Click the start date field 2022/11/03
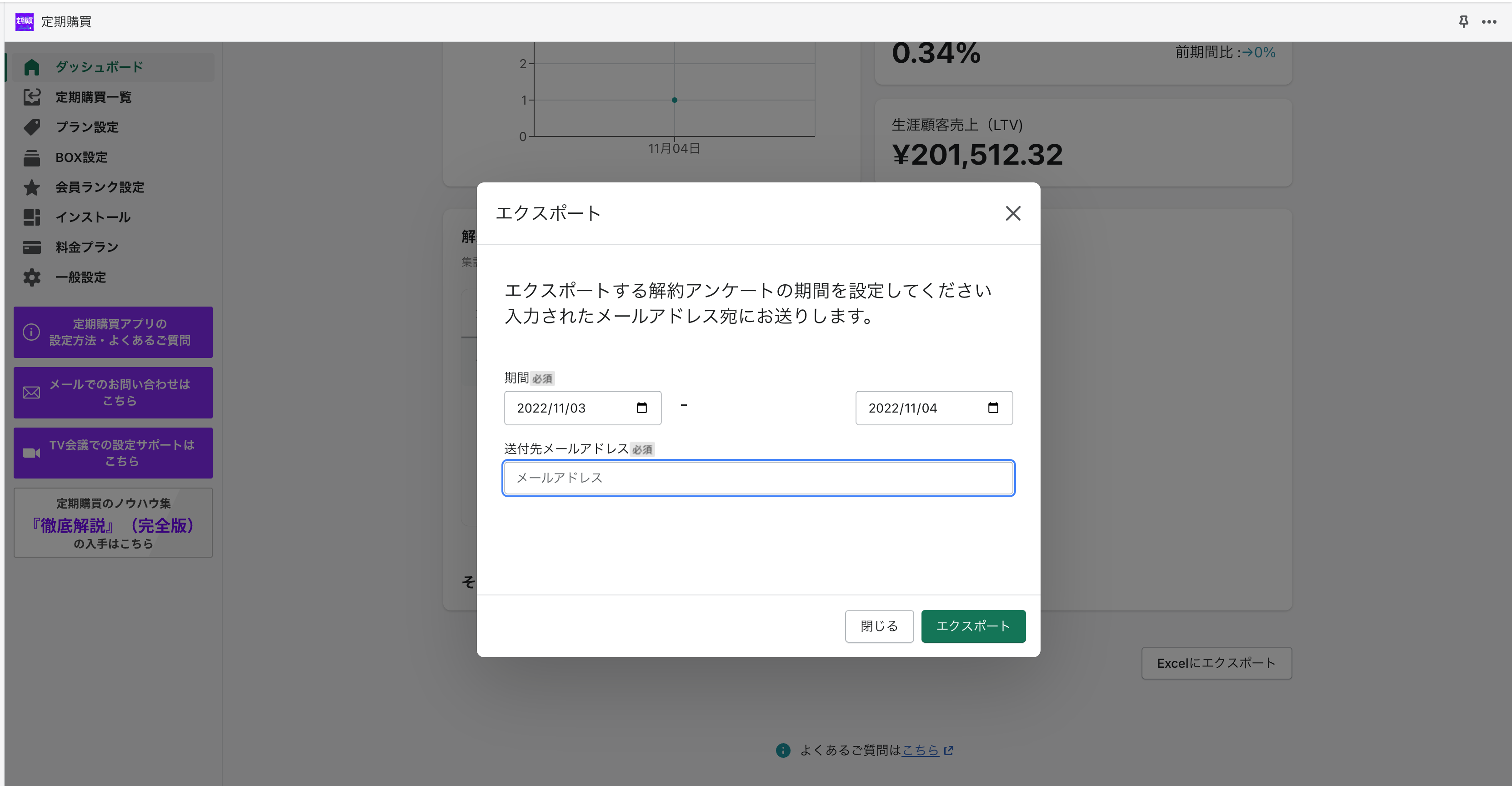 [551, 408]
